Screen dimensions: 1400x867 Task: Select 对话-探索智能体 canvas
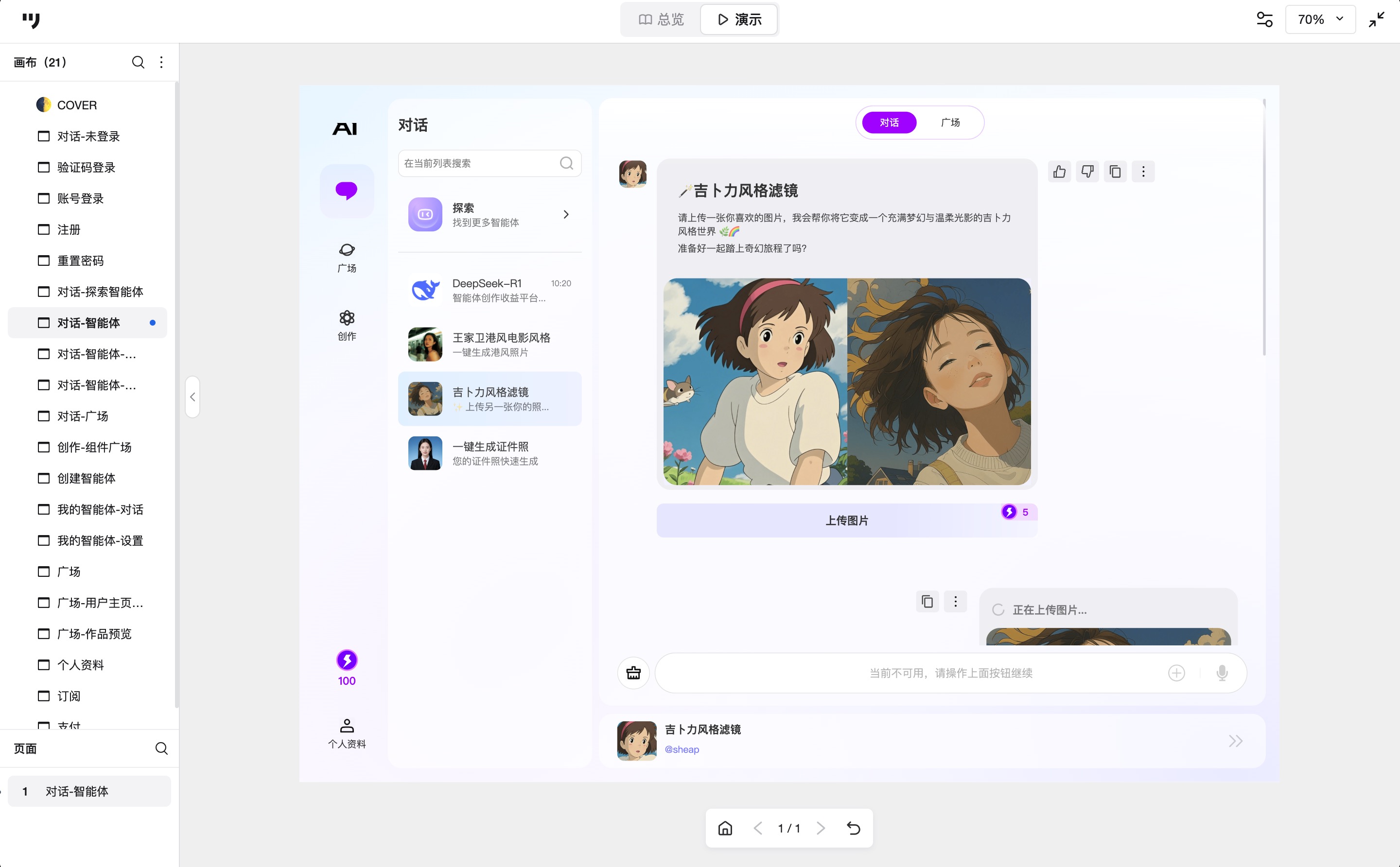pyautogui.click(x=88, y=292)
